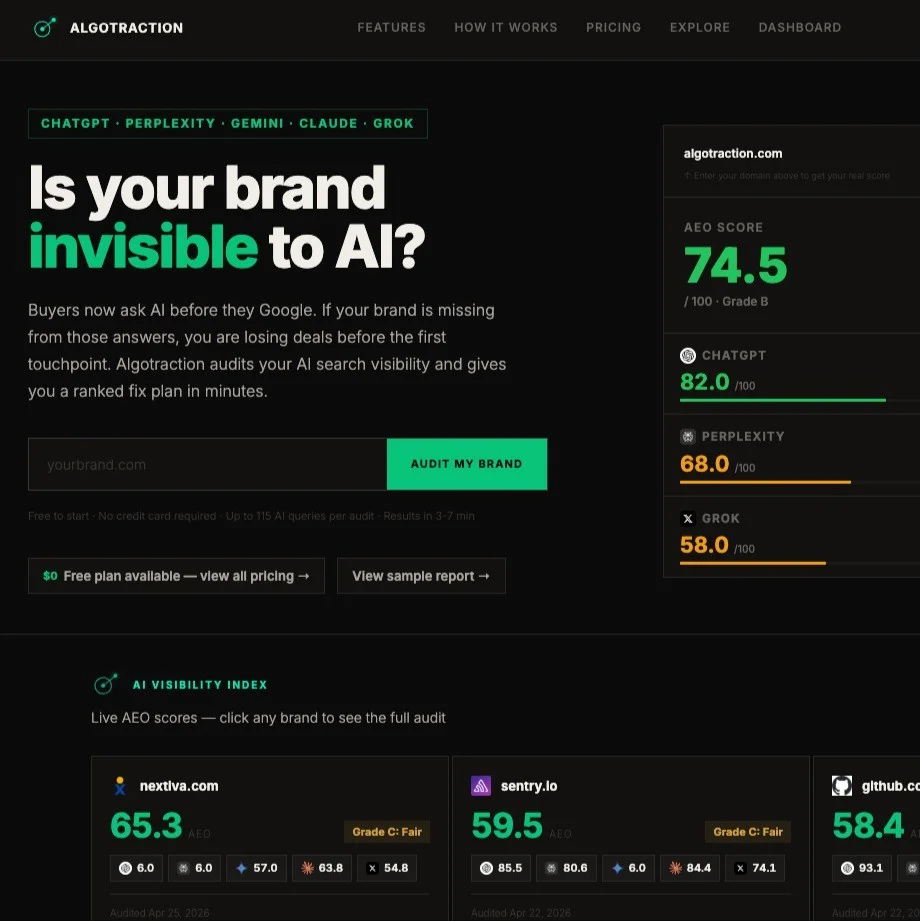920x921 pixels.
Task: Click the Grok X icon in score panel
Action: tap(687, 518)
